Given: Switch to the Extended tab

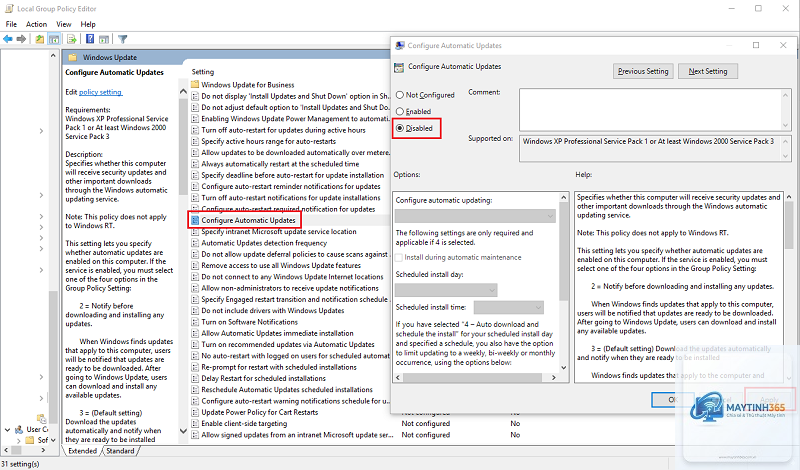Looking at the screenshot, I should (x=82, y=451).
